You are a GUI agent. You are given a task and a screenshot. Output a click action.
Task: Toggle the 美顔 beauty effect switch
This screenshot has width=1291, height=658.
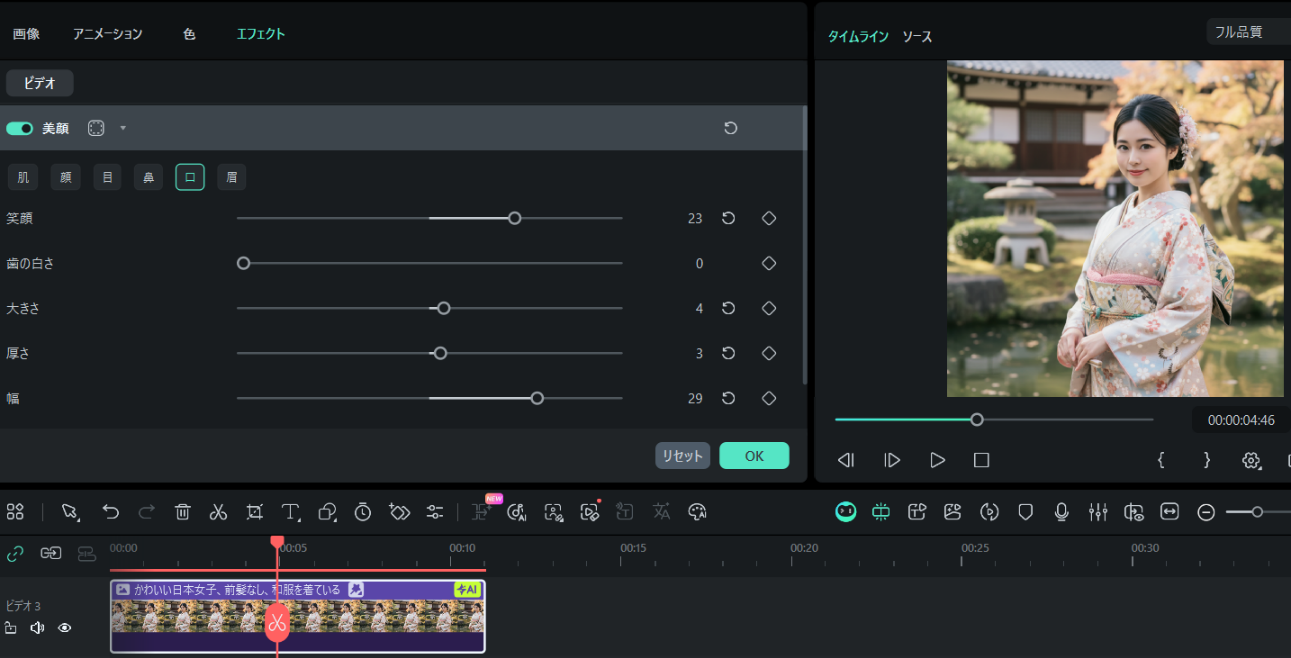click(20, 128)
